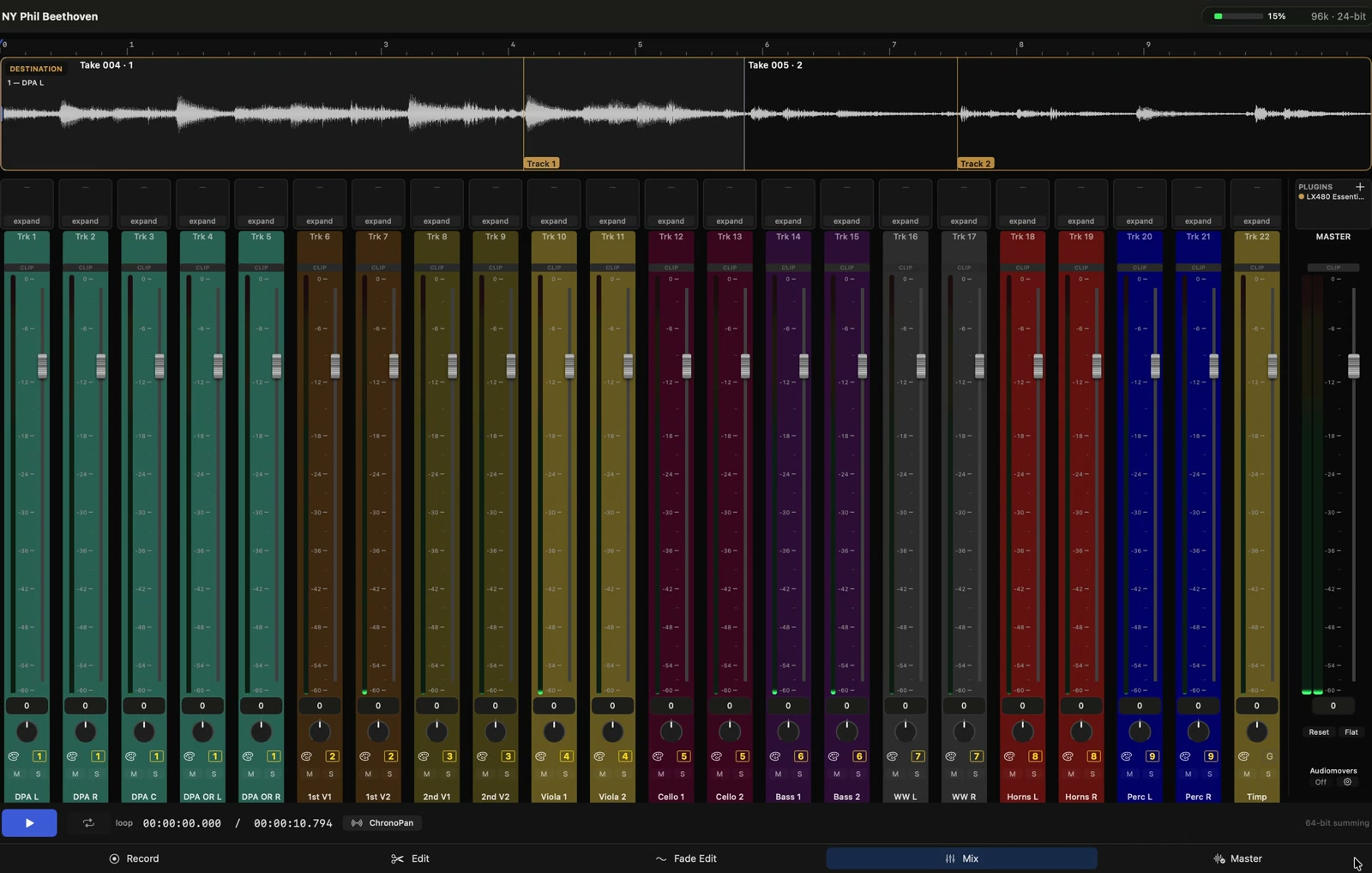Expand the Trk 9 insert slot
The height and width of the screenshot is (873, 1372).
(x=496, y=221)
